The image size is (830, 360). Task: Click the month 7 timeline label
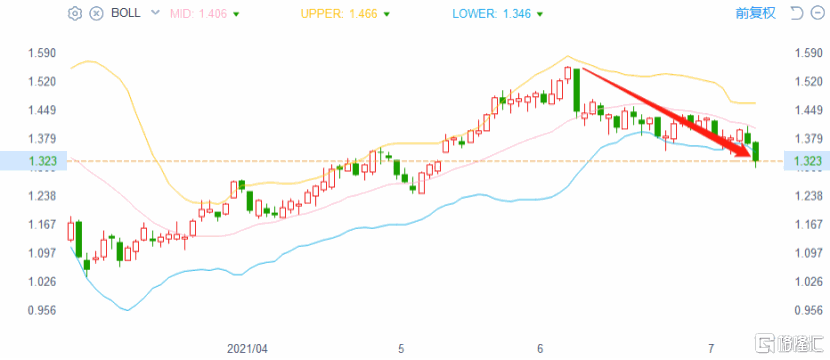point(711,349)
